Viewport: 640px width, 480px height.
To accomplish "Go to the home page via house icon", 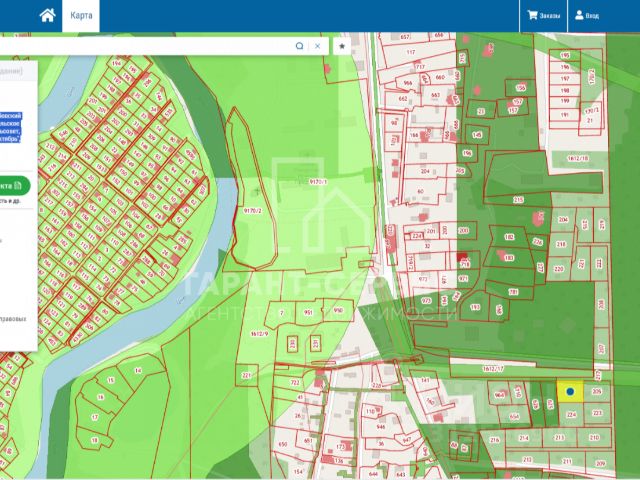I will click(47, 16).
